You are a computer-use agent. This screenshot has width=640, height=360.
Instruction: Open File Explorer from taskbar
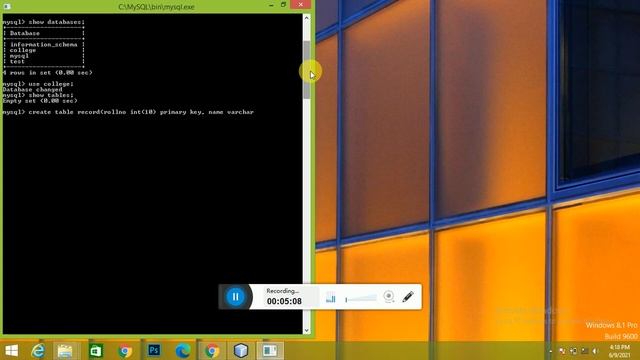coord(65,351)
